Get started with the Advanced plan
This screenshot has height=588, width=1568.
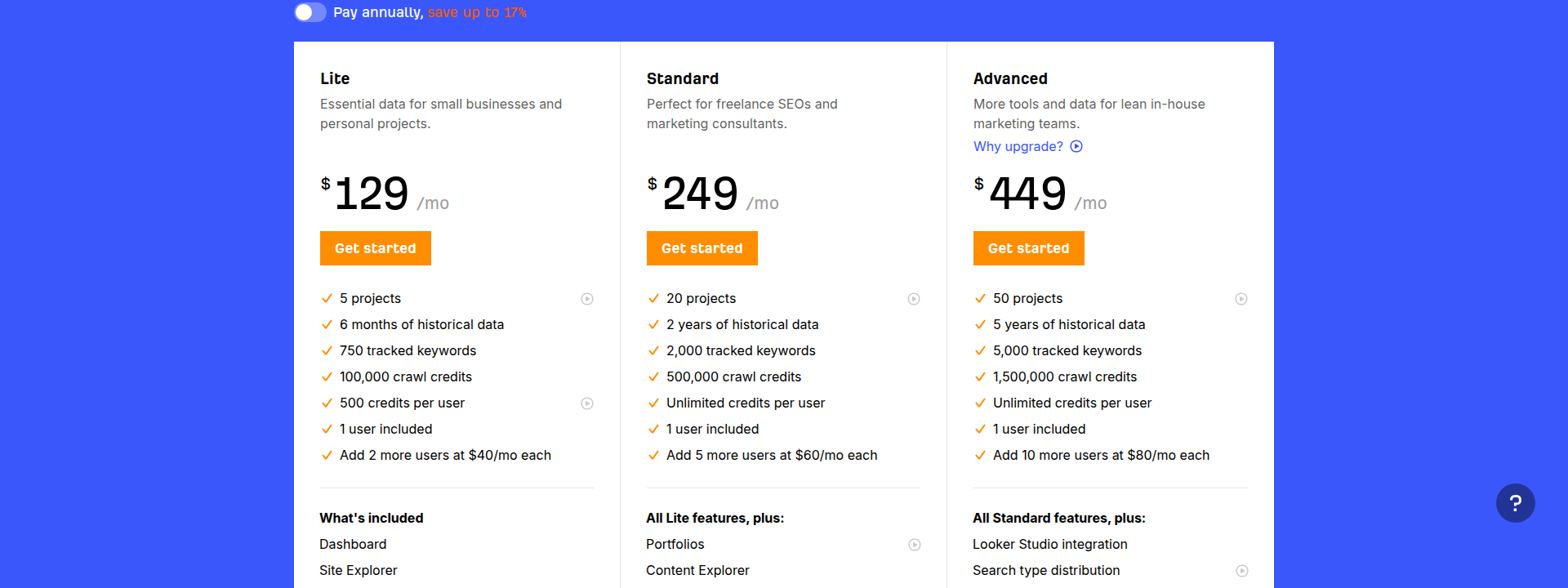coord(1028,247)
